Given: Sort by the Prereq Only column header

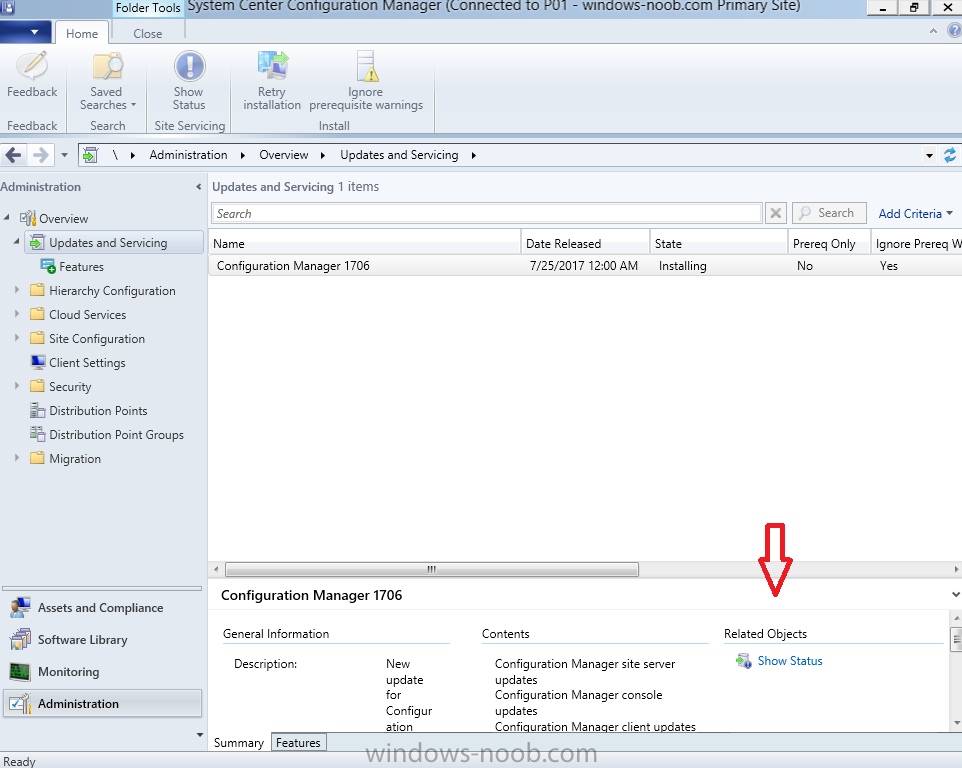Looking at the screenshot, I should [829, 244].
